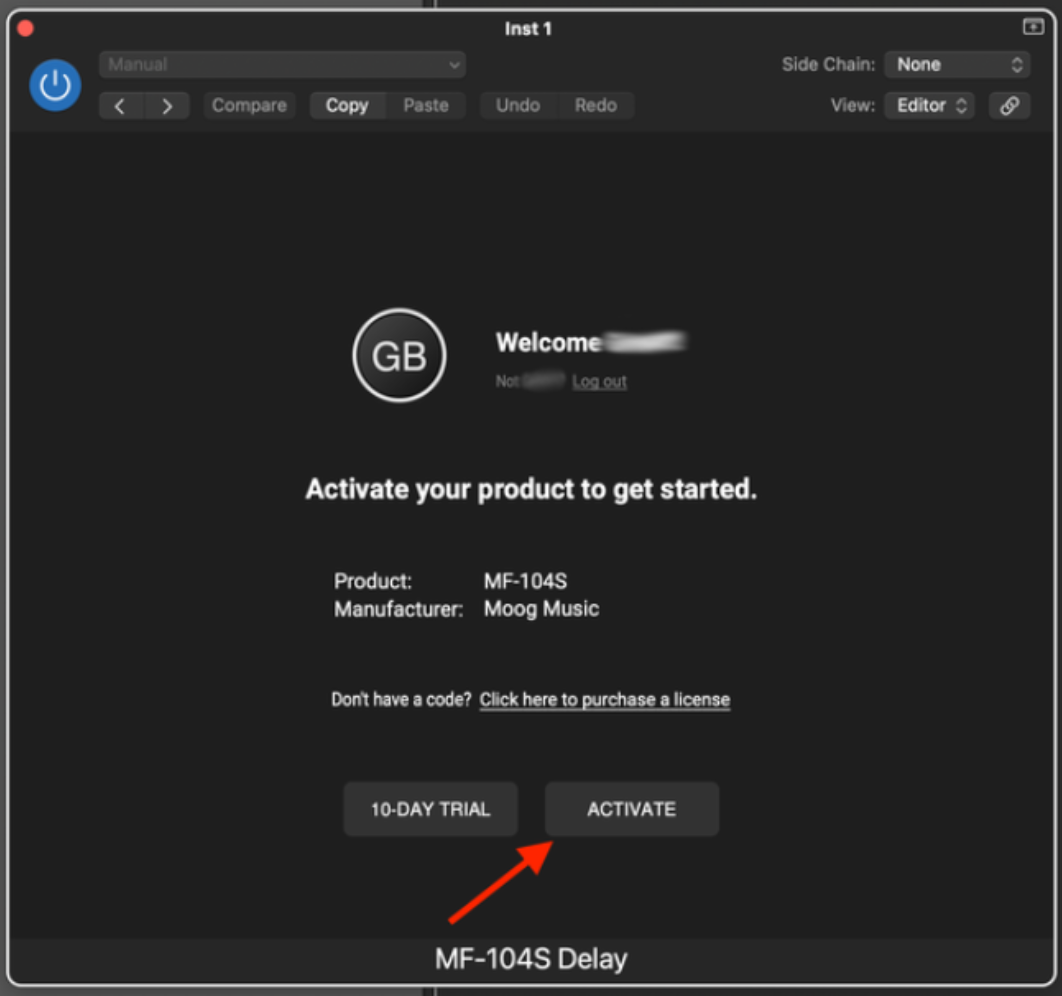Screen dimensions: 1062x996
Task: Open the View Editor dropdown
Action: tap(929, 106)
